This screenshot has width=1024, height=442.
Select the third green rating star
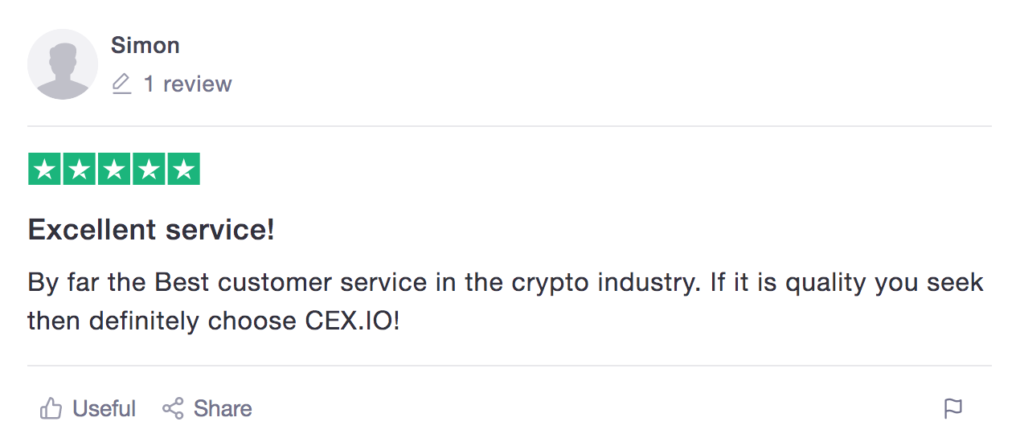point(114,169)
